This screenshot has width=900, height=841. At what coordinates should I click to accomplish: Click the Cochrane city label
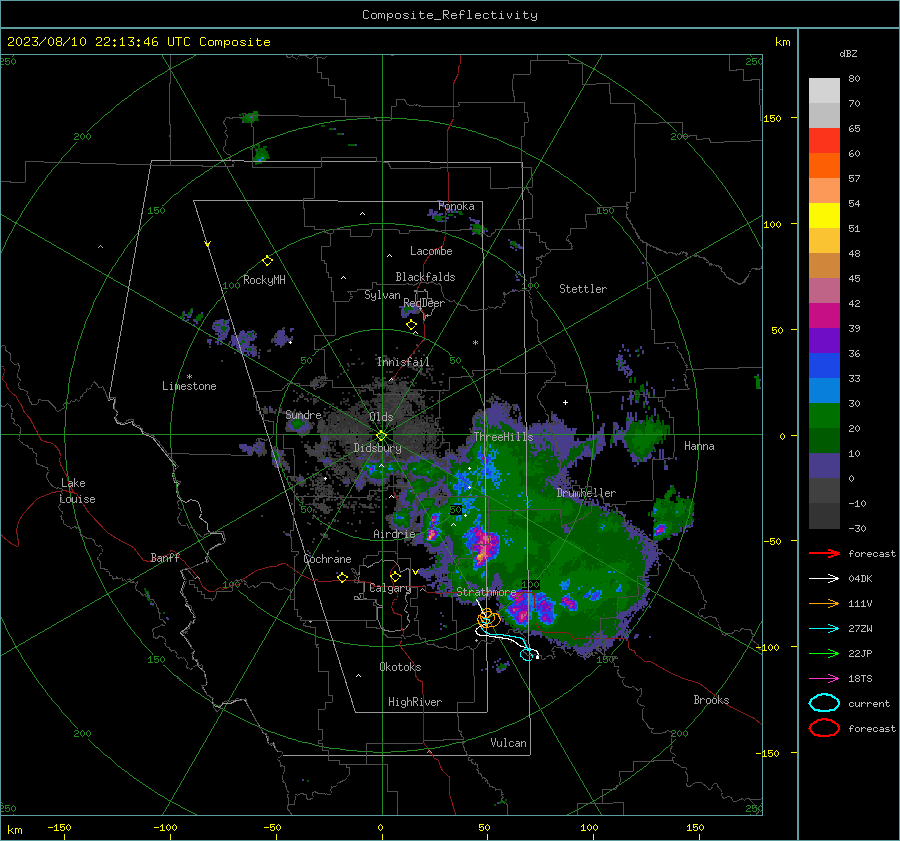click(x=327, y=559)
